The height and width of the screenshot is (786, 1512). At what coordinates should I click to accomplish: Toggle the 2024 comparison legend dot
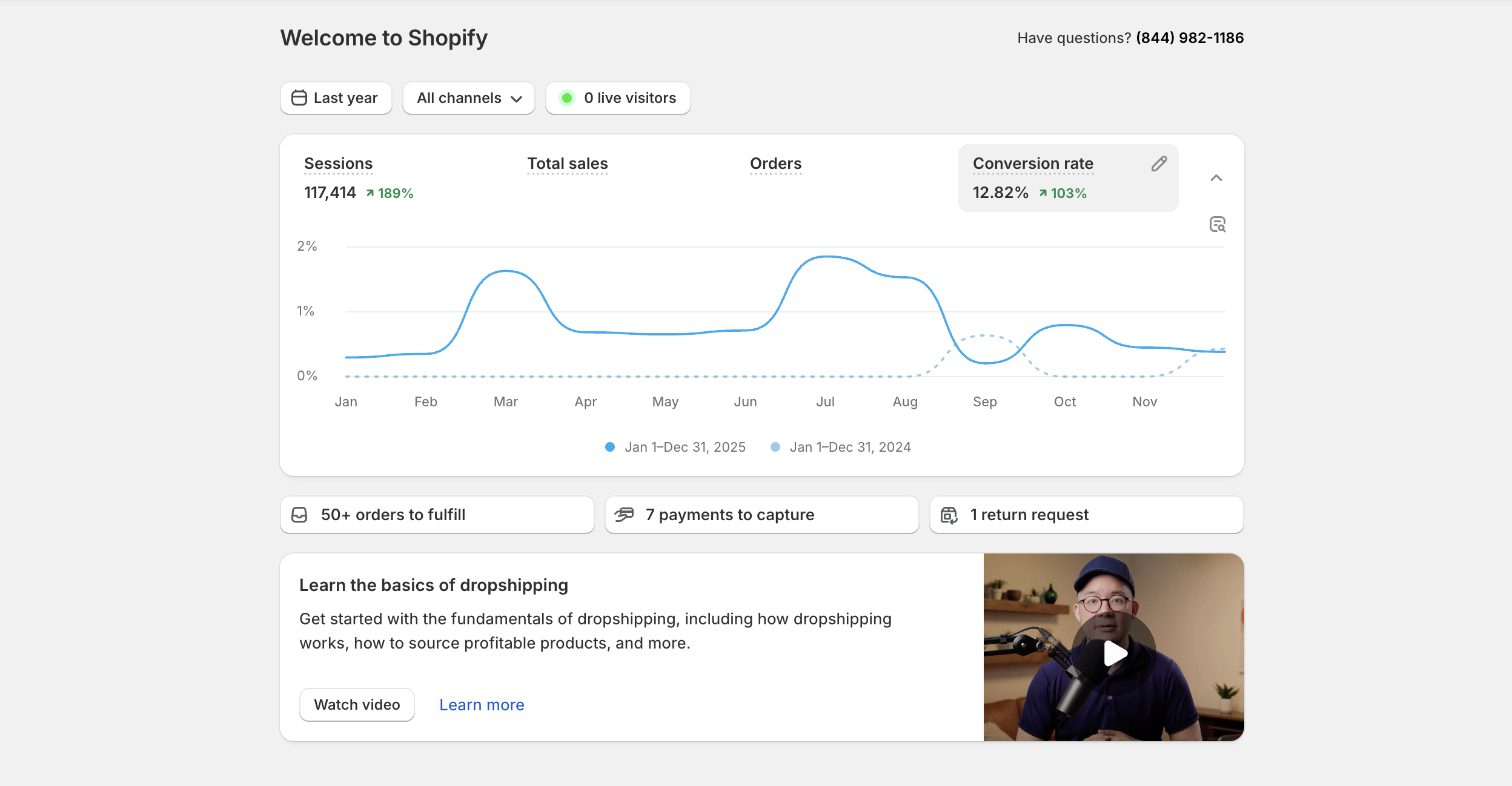[775, 447]
